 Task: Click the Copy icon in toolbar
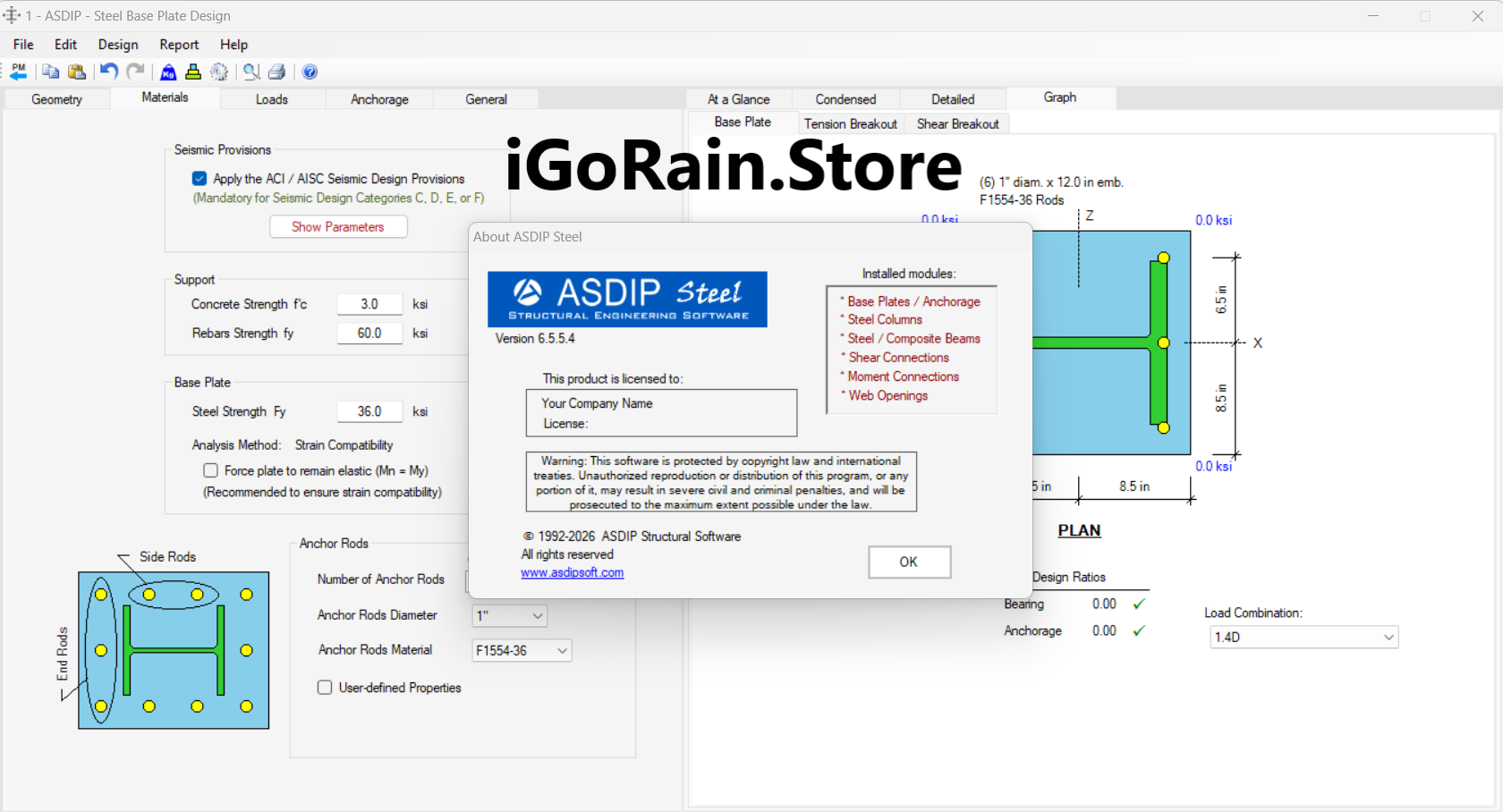[51, 72]
